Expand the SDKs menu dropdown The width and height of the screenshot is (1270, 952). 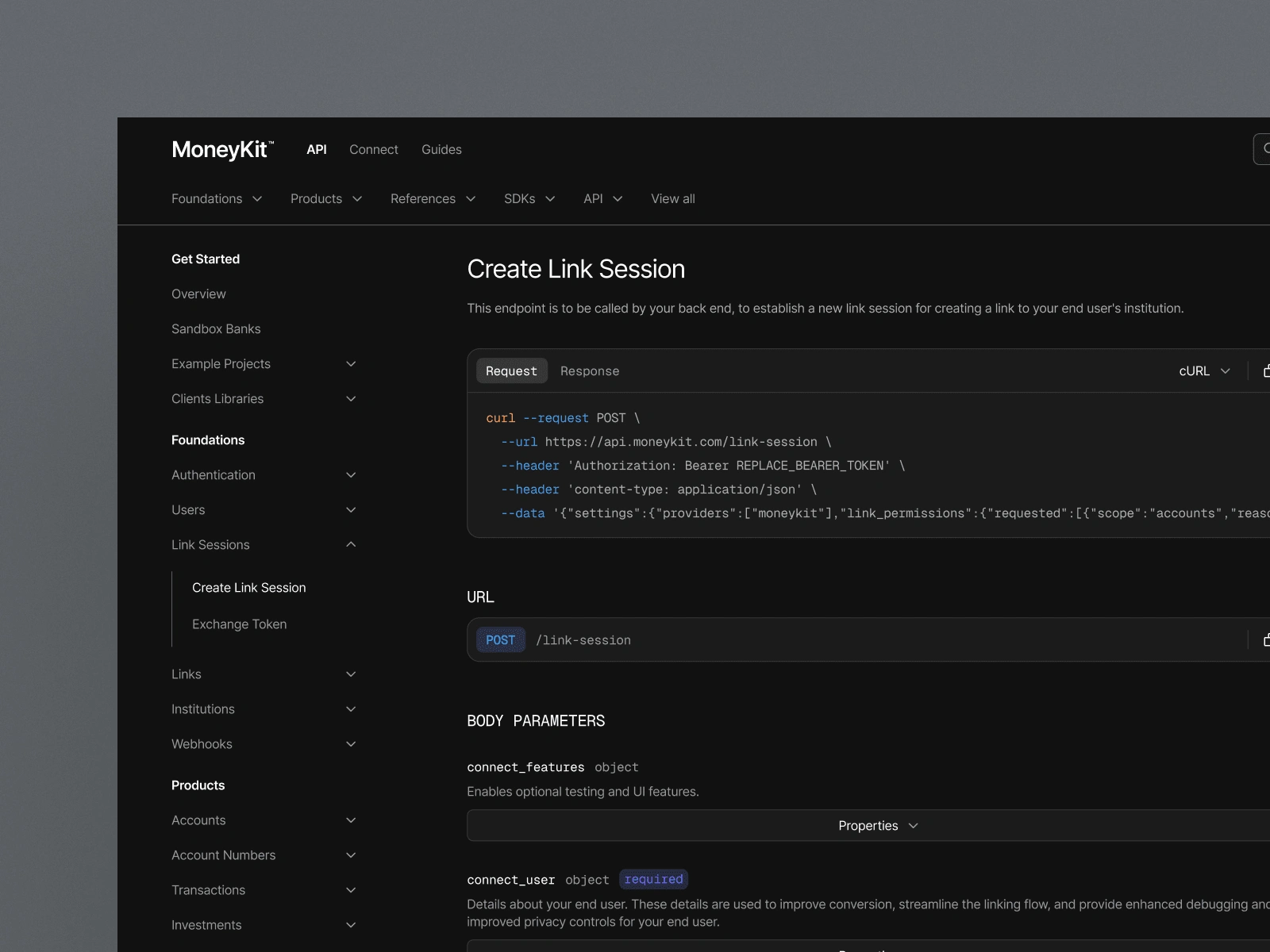coord(529,198)
